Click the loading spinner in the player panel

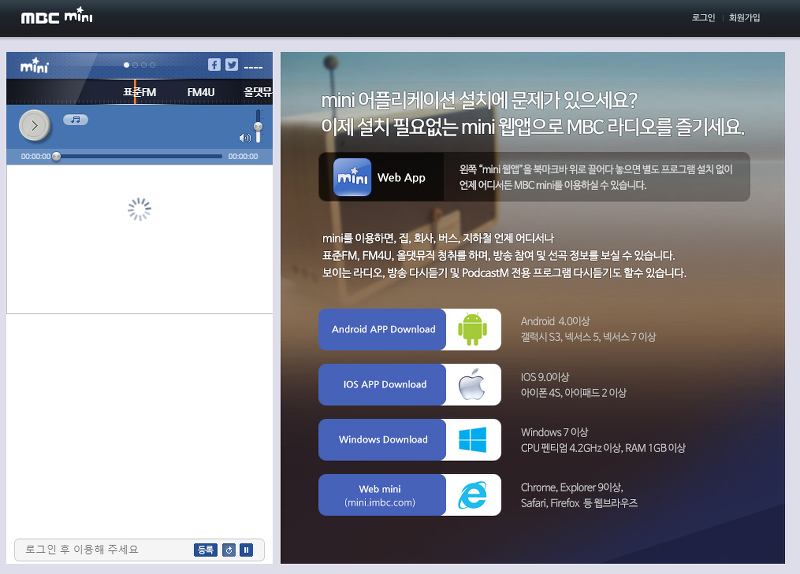(x=139, y=209)
